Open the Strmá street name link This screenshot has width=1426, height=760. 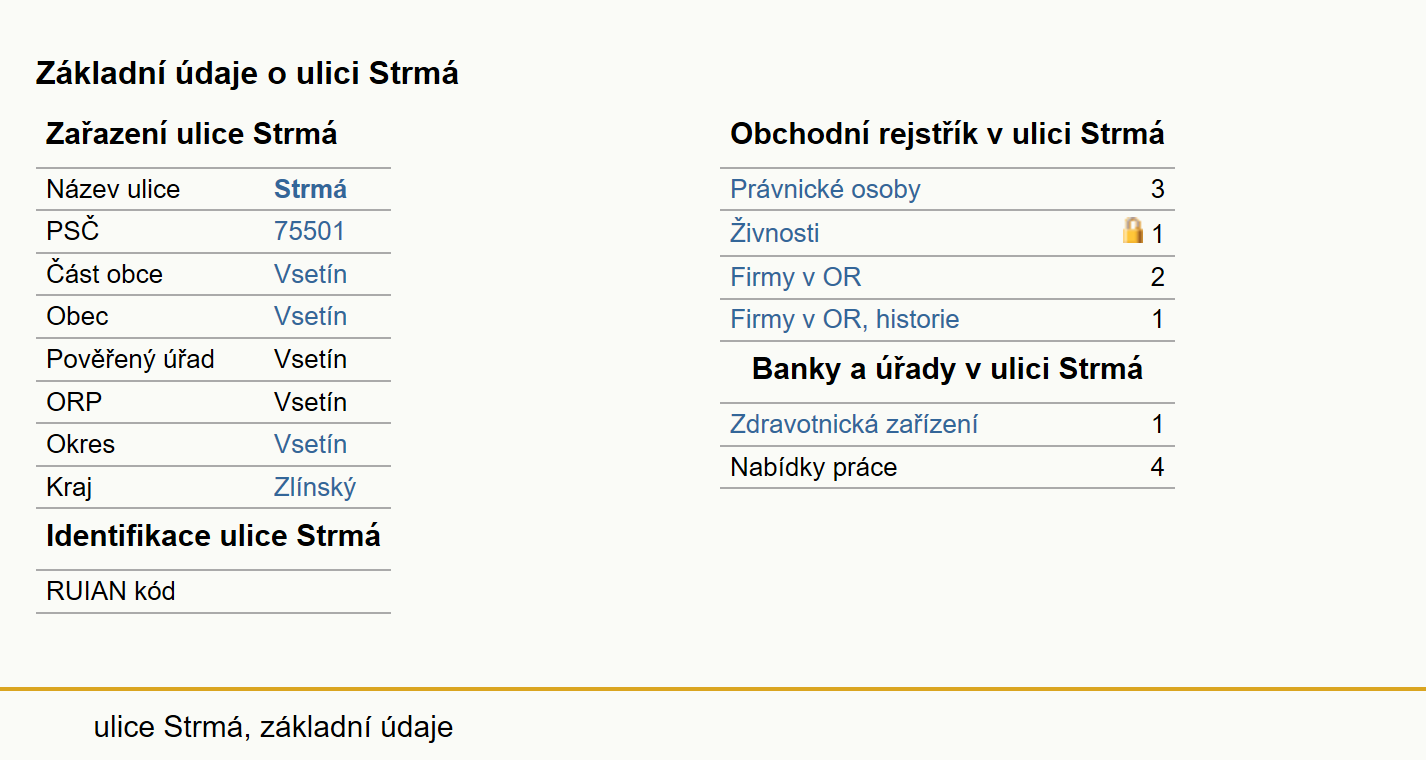point(311,189)
